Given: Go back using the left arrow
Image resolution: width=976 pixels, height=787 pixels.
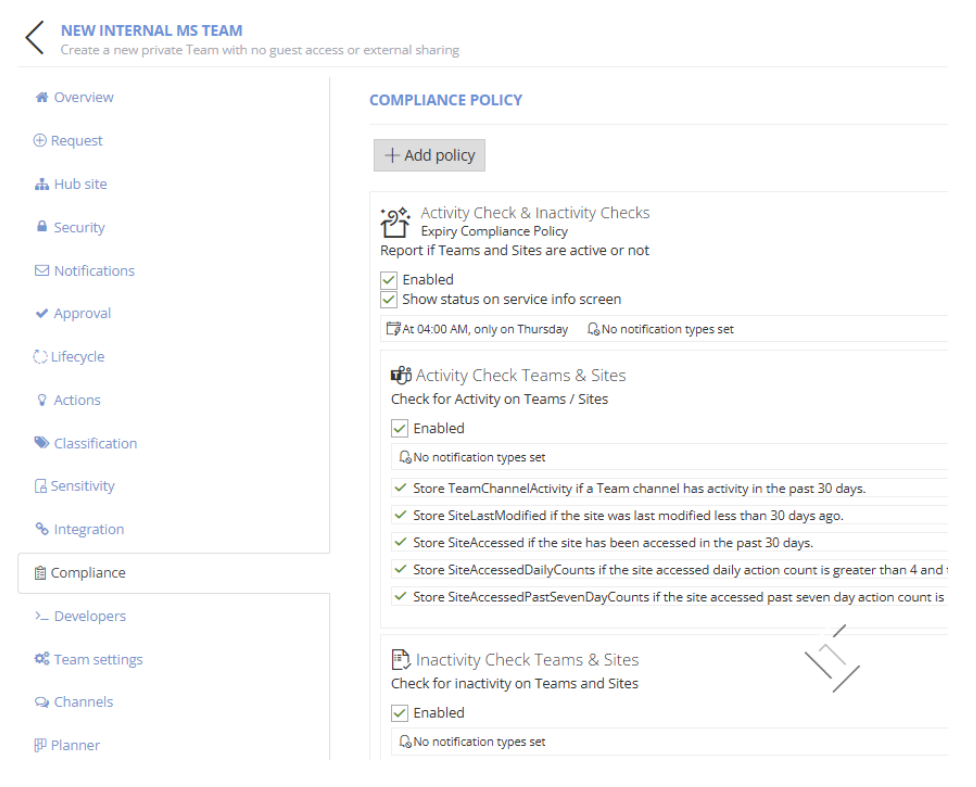Looking at the screenshot, I should [x=35, y=37].
